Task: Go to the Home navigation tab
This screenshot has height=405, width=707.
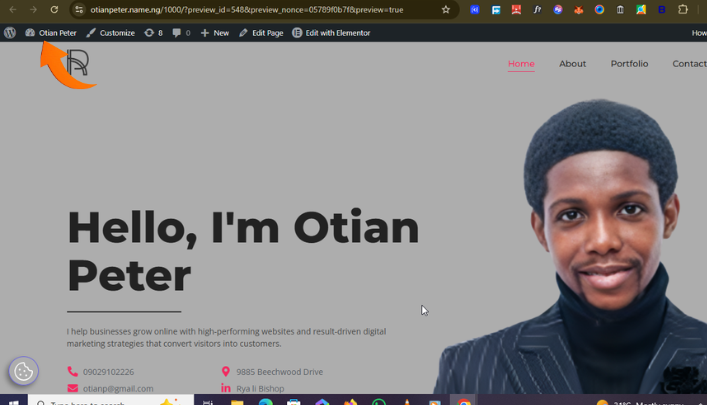Action: [521, 64]
